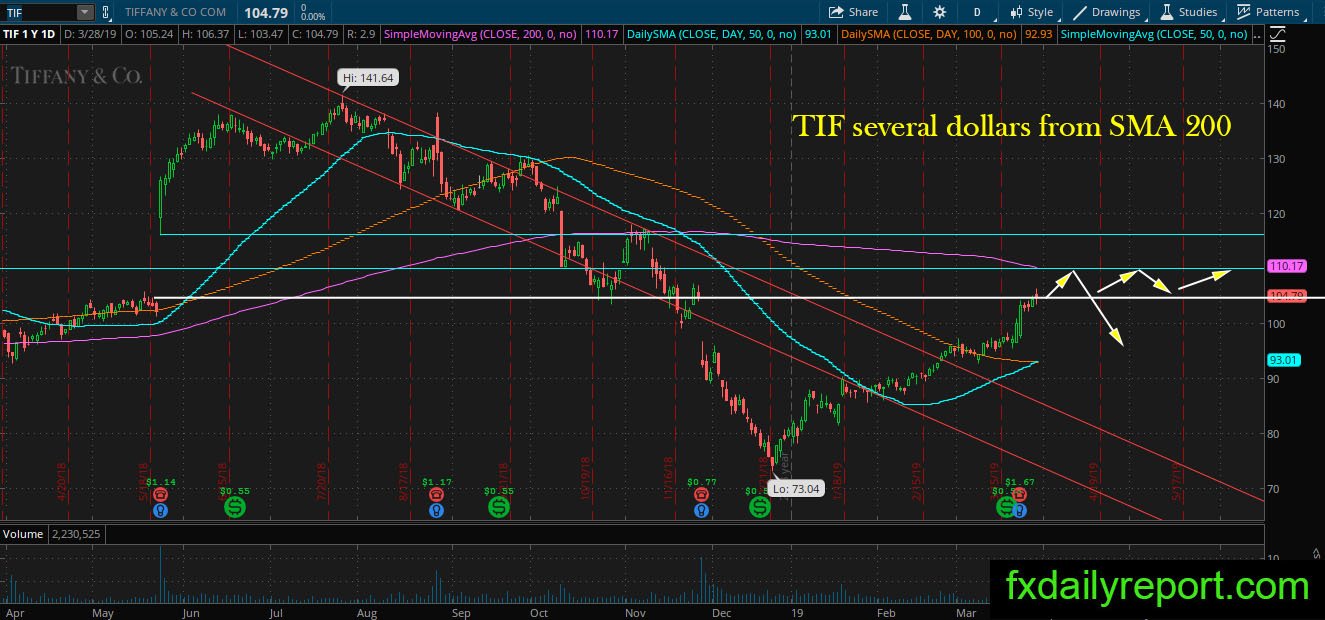Click the TIF symbol input field
Screen dimensions: 1325x620
tap(38, 12)
